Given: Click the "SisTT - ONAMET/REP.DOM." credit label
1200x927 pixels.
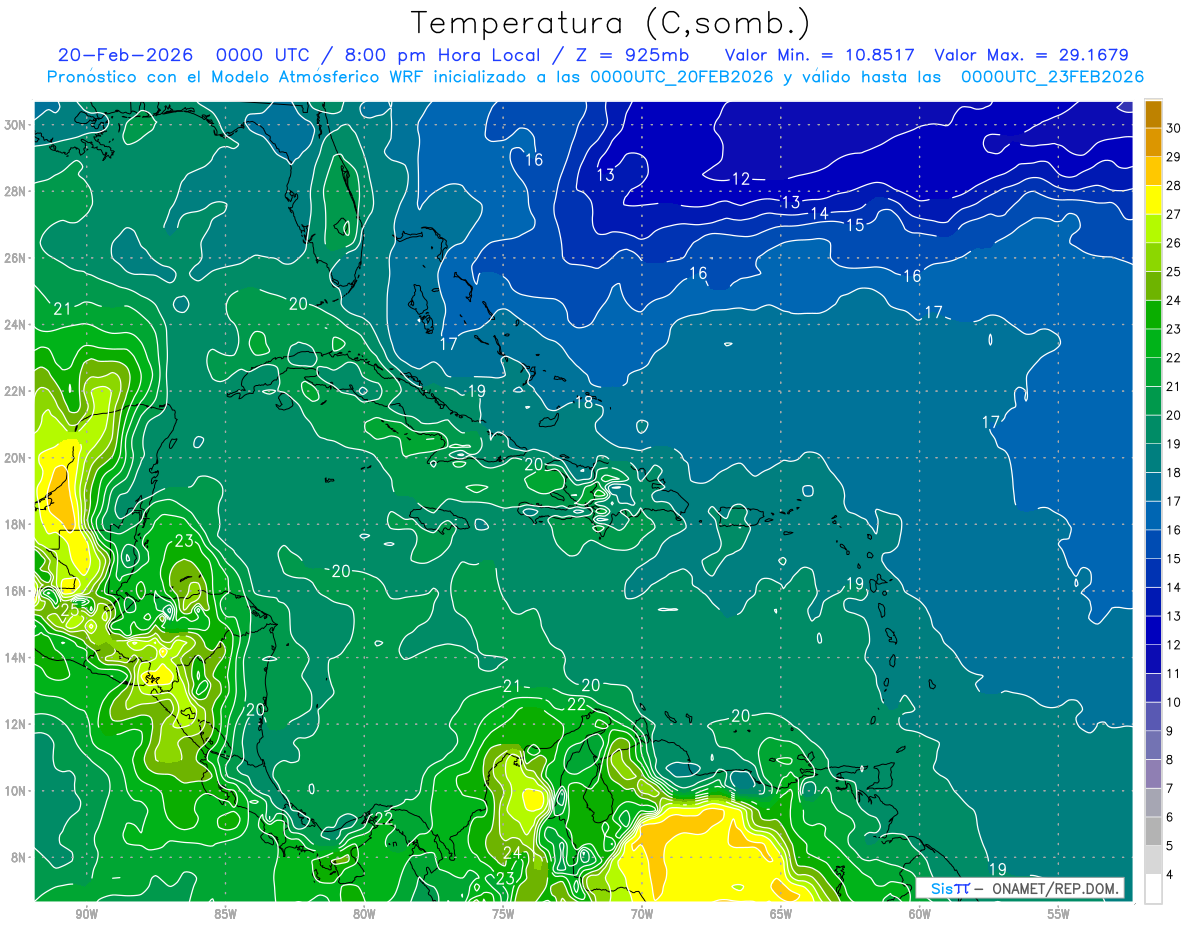Looking at the screenshot, I should [x=1021, y=888].
